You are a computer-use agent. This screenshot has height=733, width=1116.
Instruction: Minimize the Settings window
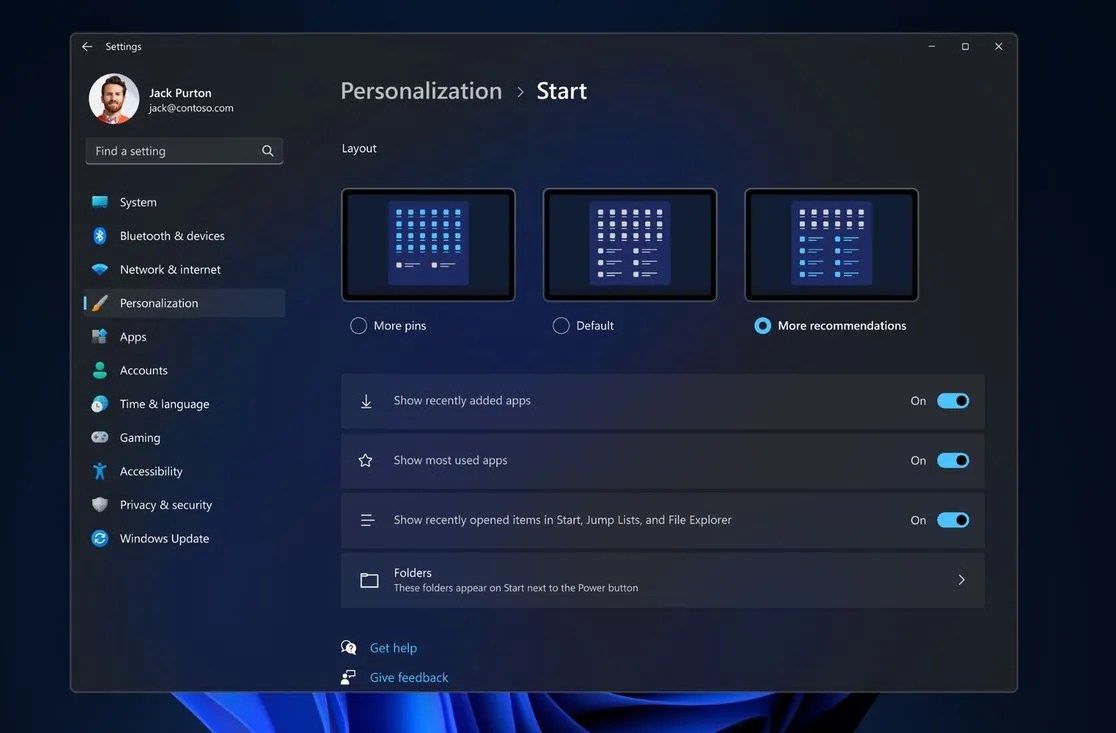(932, 46)
